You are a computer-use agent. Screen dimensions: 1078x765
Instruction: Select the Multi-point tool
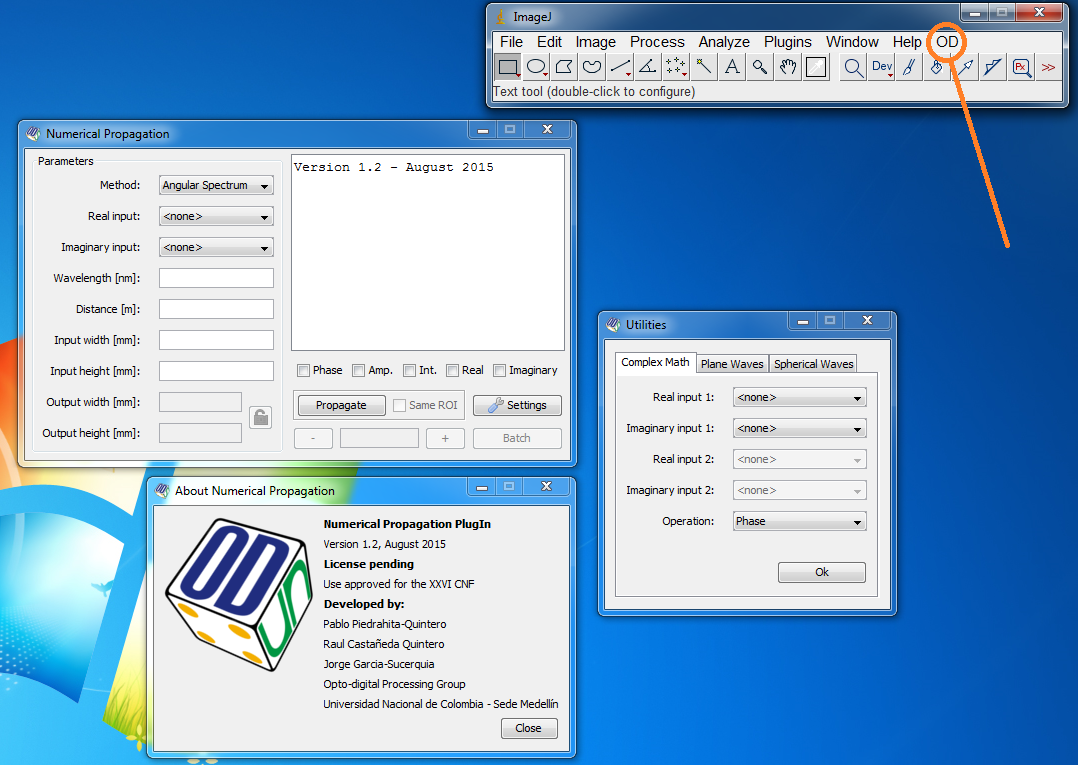click(x=676, y=67)
